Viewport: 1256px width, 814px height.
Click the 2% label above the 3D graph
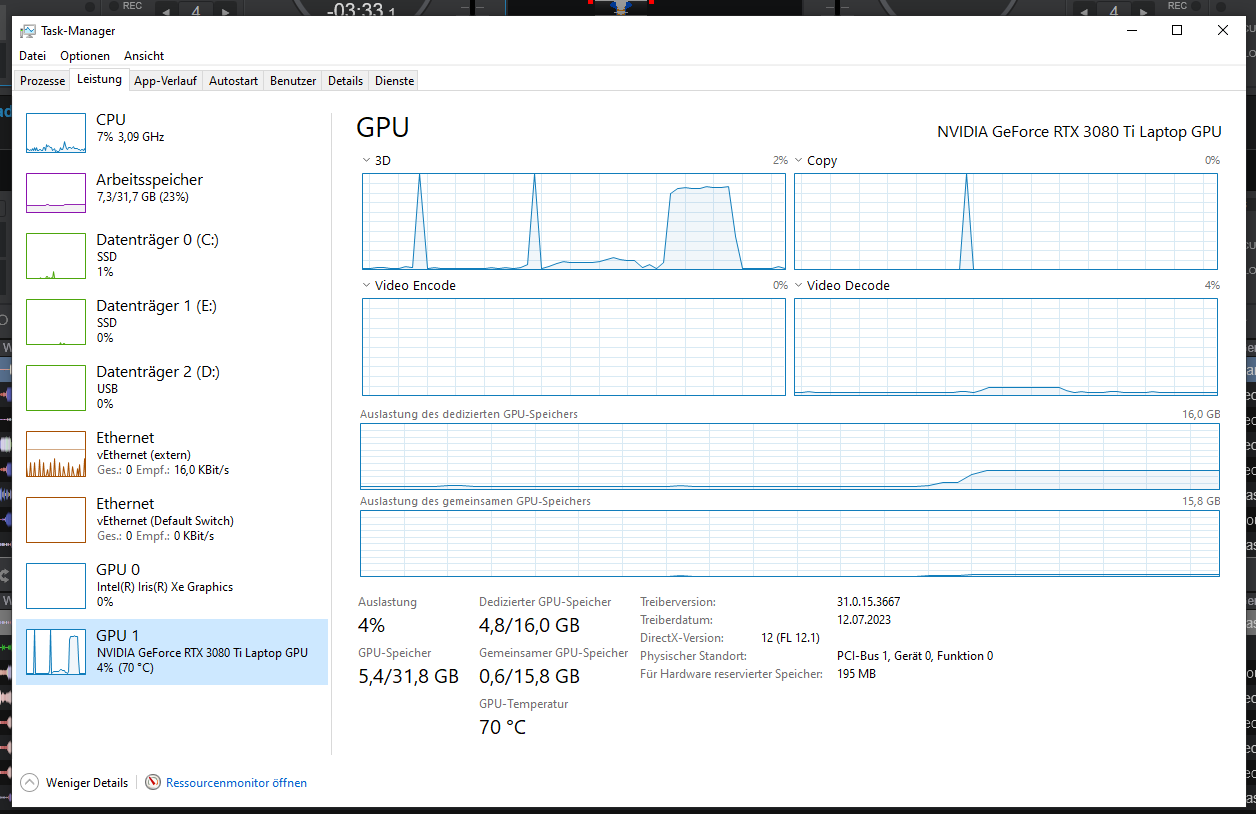[x=780, y=160]
